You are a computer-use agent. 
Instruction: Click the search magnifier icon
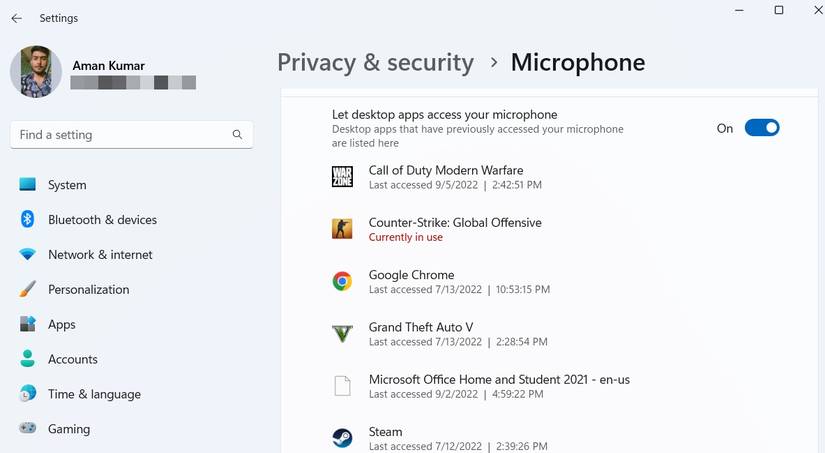(237, 135)
